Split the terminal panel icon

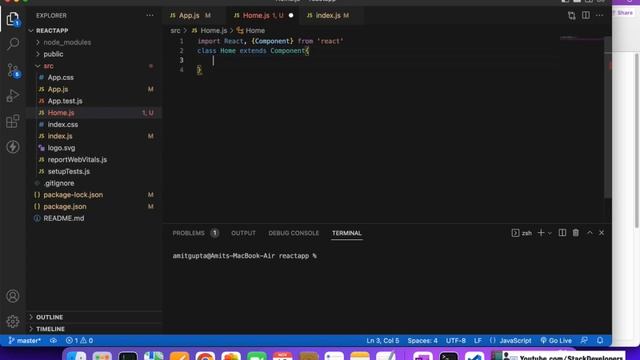point(562,233)
